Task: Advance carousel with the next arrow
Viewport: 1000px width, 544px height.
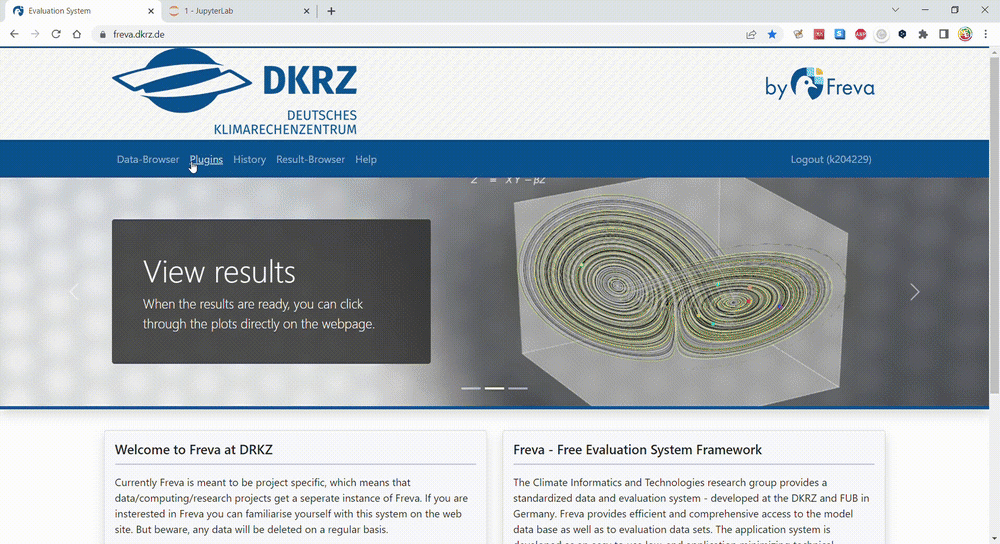Action: coord(914,292)
